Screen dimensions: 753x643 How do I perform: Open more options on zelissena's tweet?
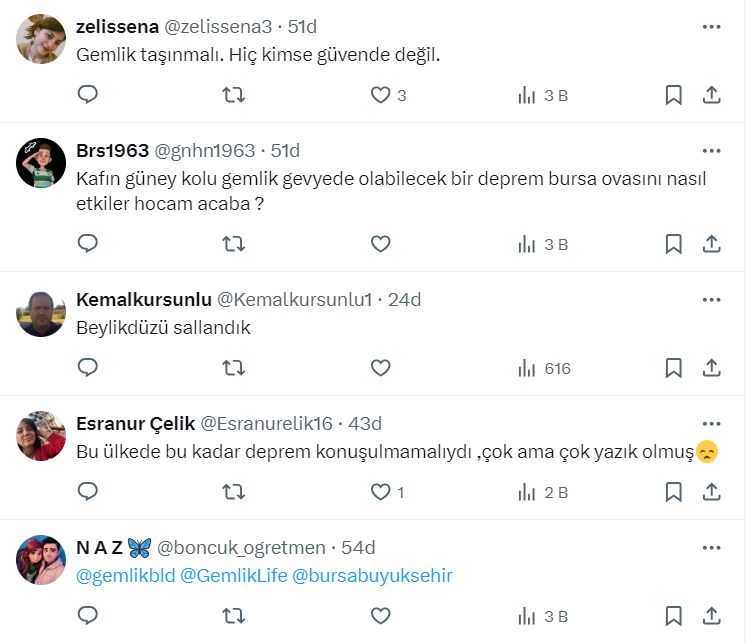coord(711,26)
